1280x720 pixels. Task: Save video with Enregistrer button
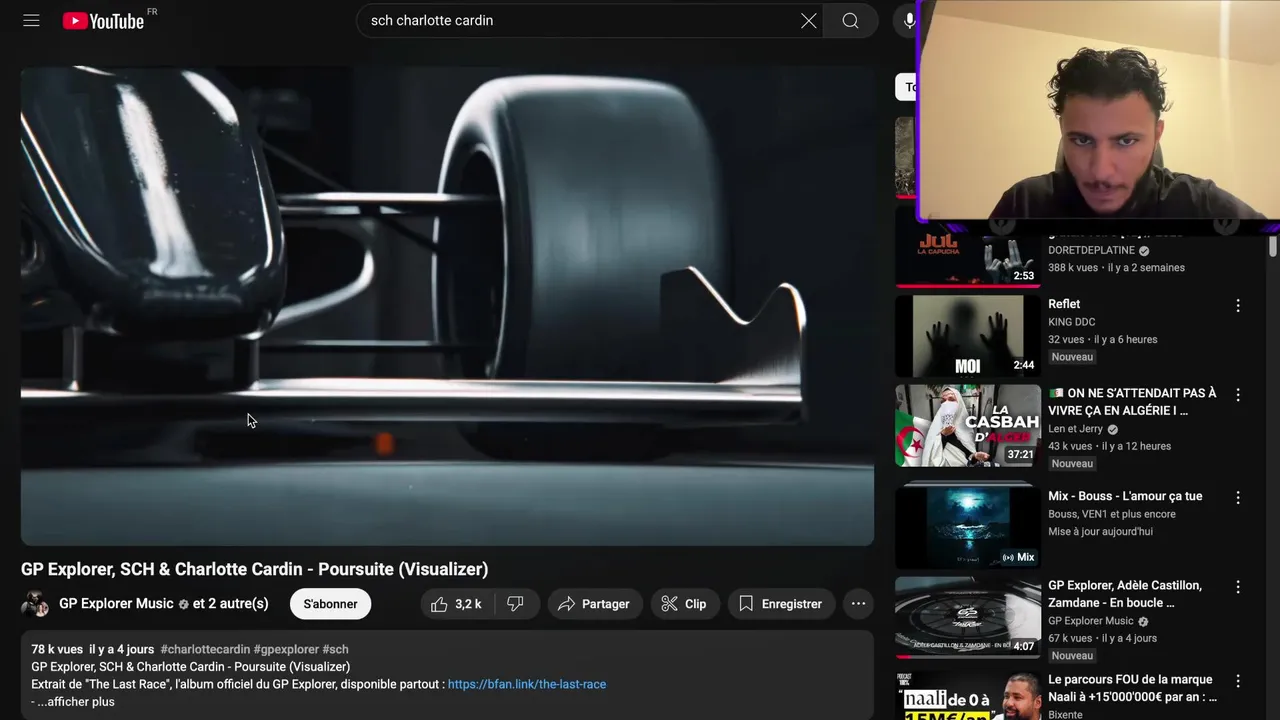[780, 604]
